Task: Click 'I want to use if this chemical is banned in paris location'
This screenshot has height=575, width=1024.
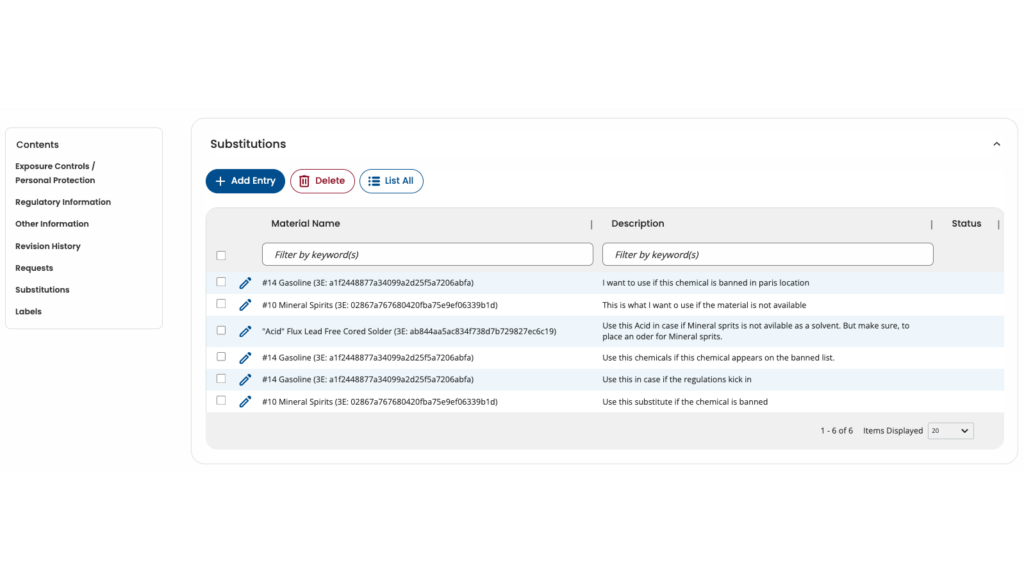Action: 705,283
